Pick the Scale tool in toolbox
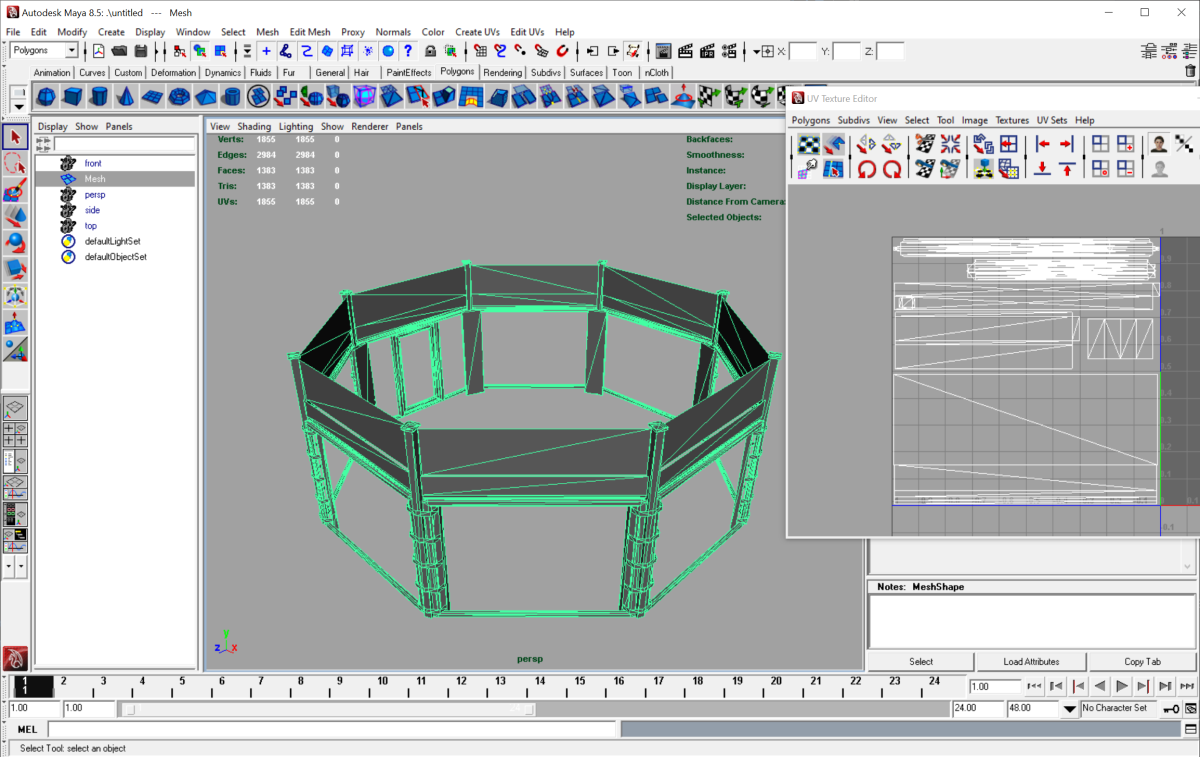Image resolution: width=1200 pixels, height=757 pixels. (15, 268)
